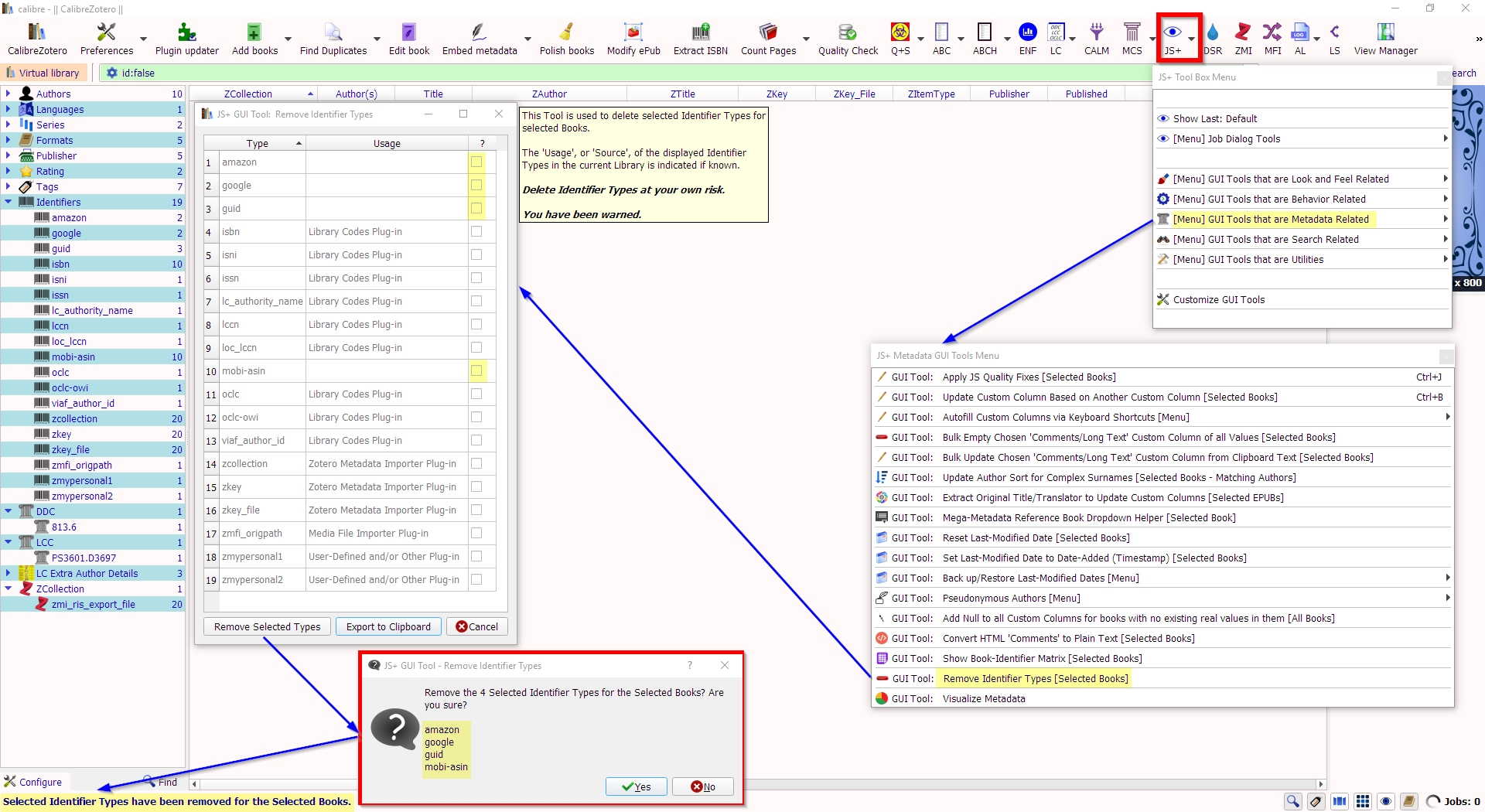Click the LC toolbar icon

[1056, 39]
